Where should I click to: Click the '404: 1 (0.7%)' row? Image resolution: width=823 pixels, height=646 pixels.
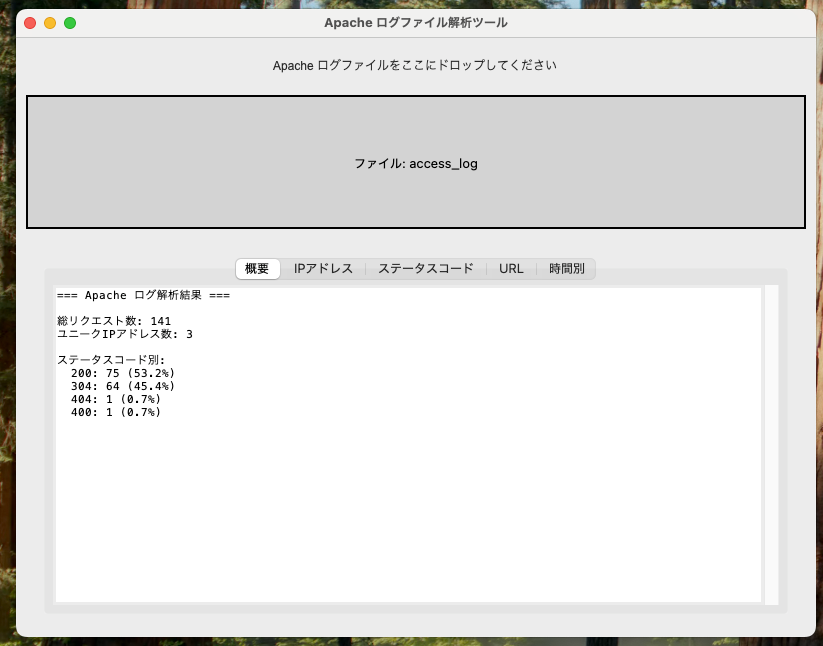116,399
